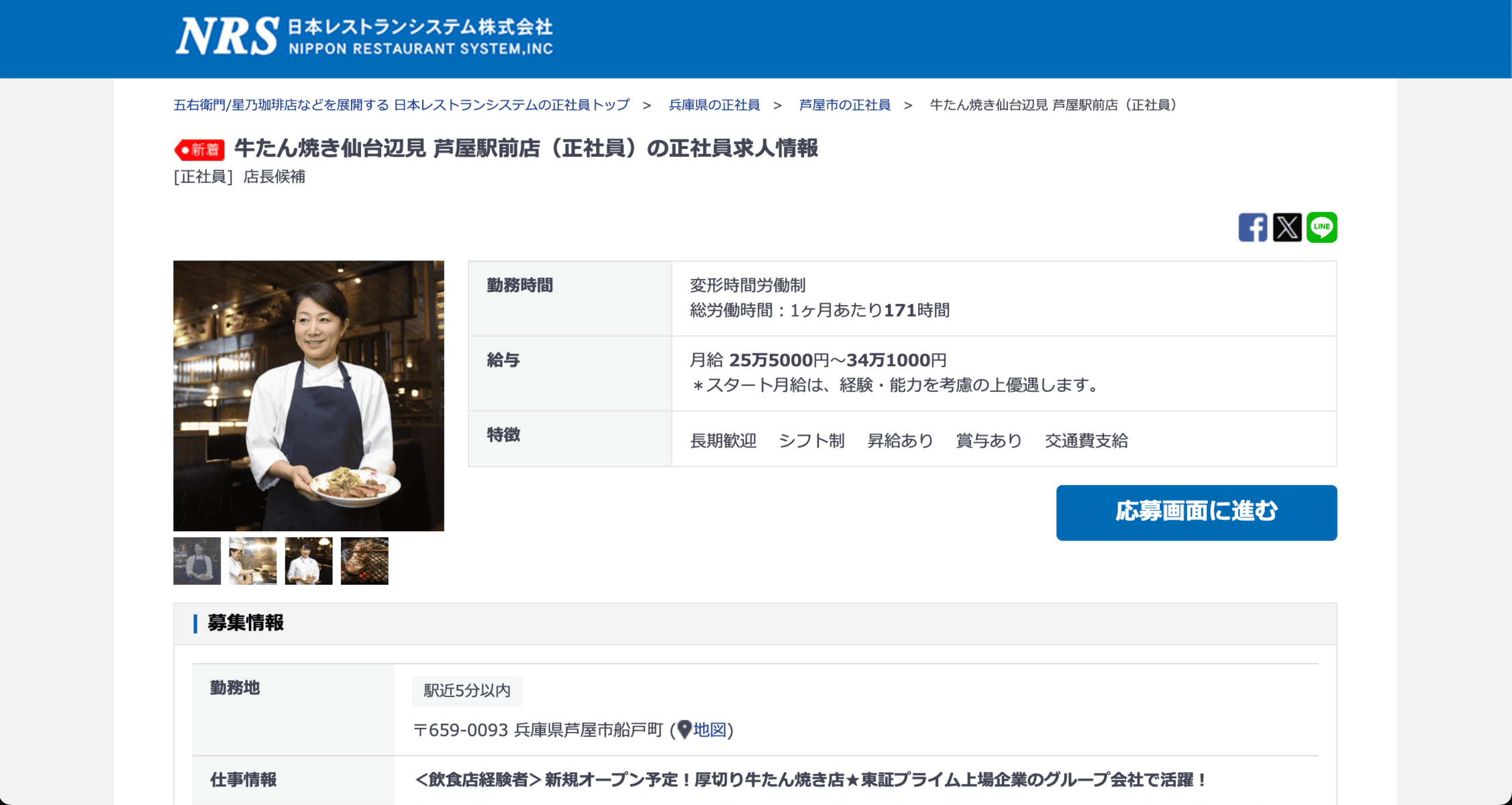The height and width of the screenshot is (805, 1512).
Task: Click the 総労働時間 171時間 line
Action: coord(819,310)
